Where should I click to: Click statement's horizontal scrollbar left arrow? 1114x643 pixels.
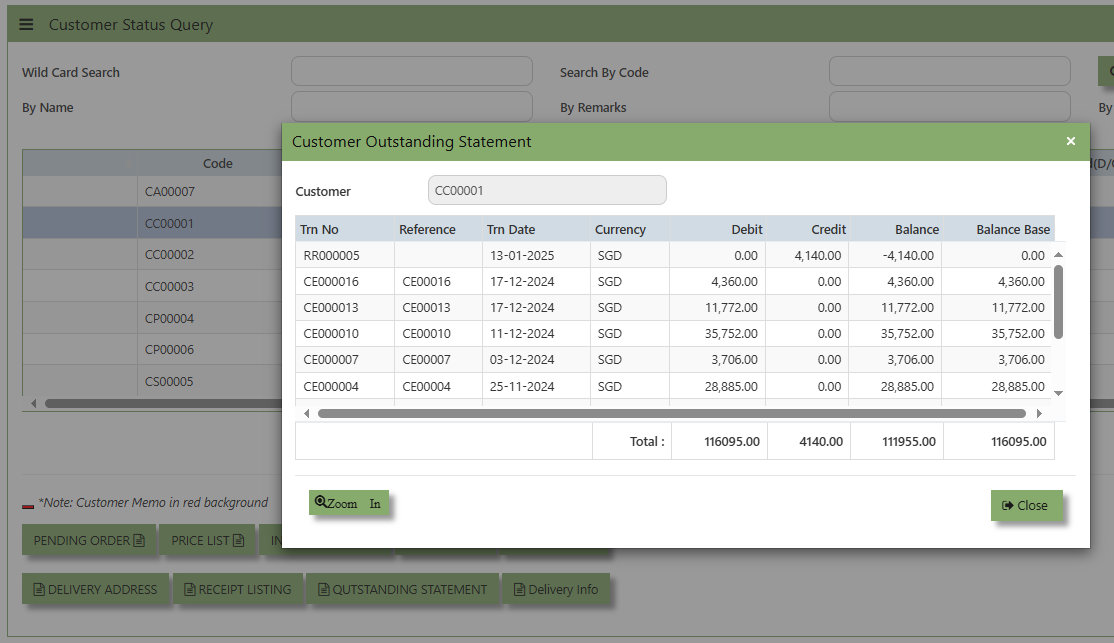coord(306,414)
